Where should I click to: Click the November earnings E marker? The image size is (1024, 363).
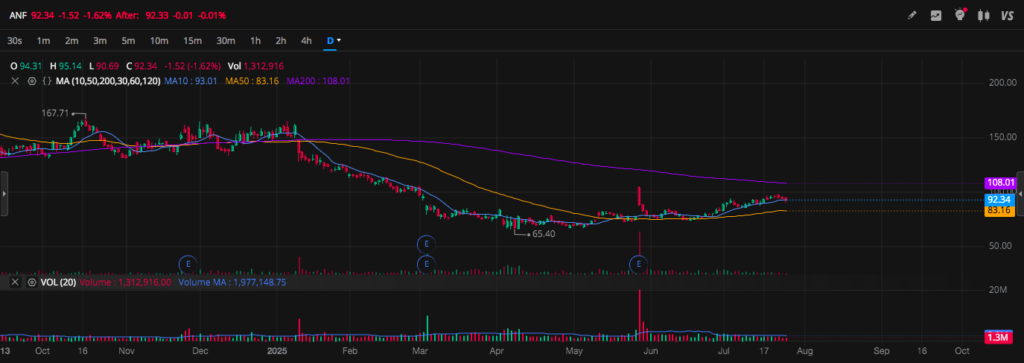click(x=188, y=264)
